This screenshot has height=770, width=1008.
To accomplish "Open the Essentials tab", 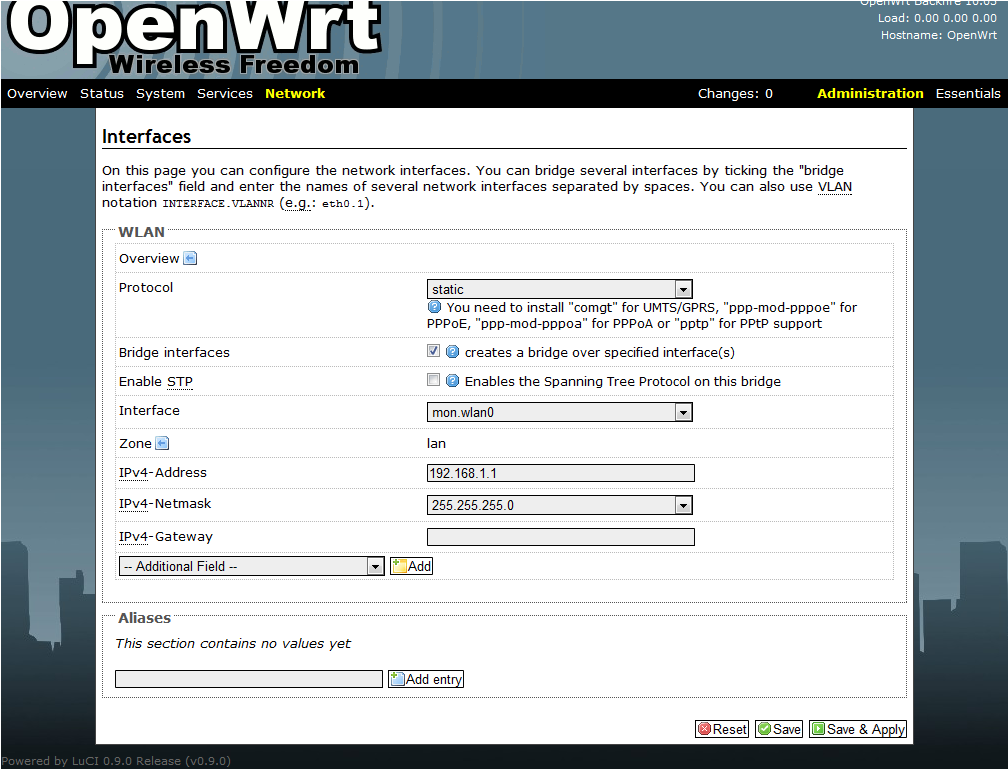I will coord(968,93).
